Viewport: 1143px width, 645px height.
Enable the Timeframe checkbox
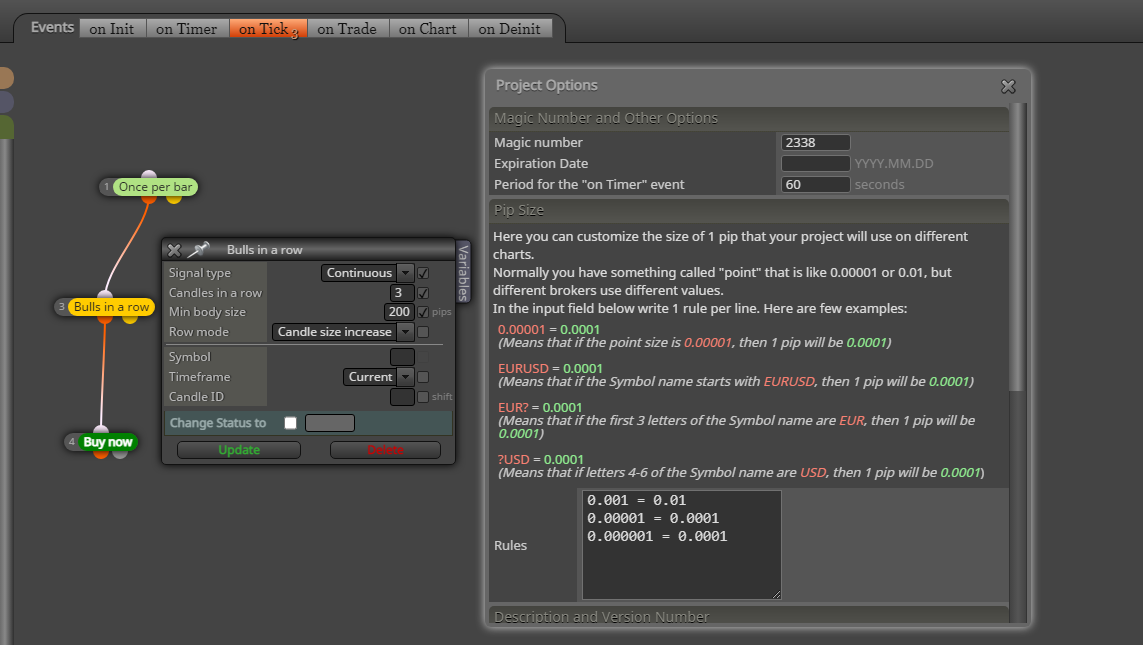point(423,377)
